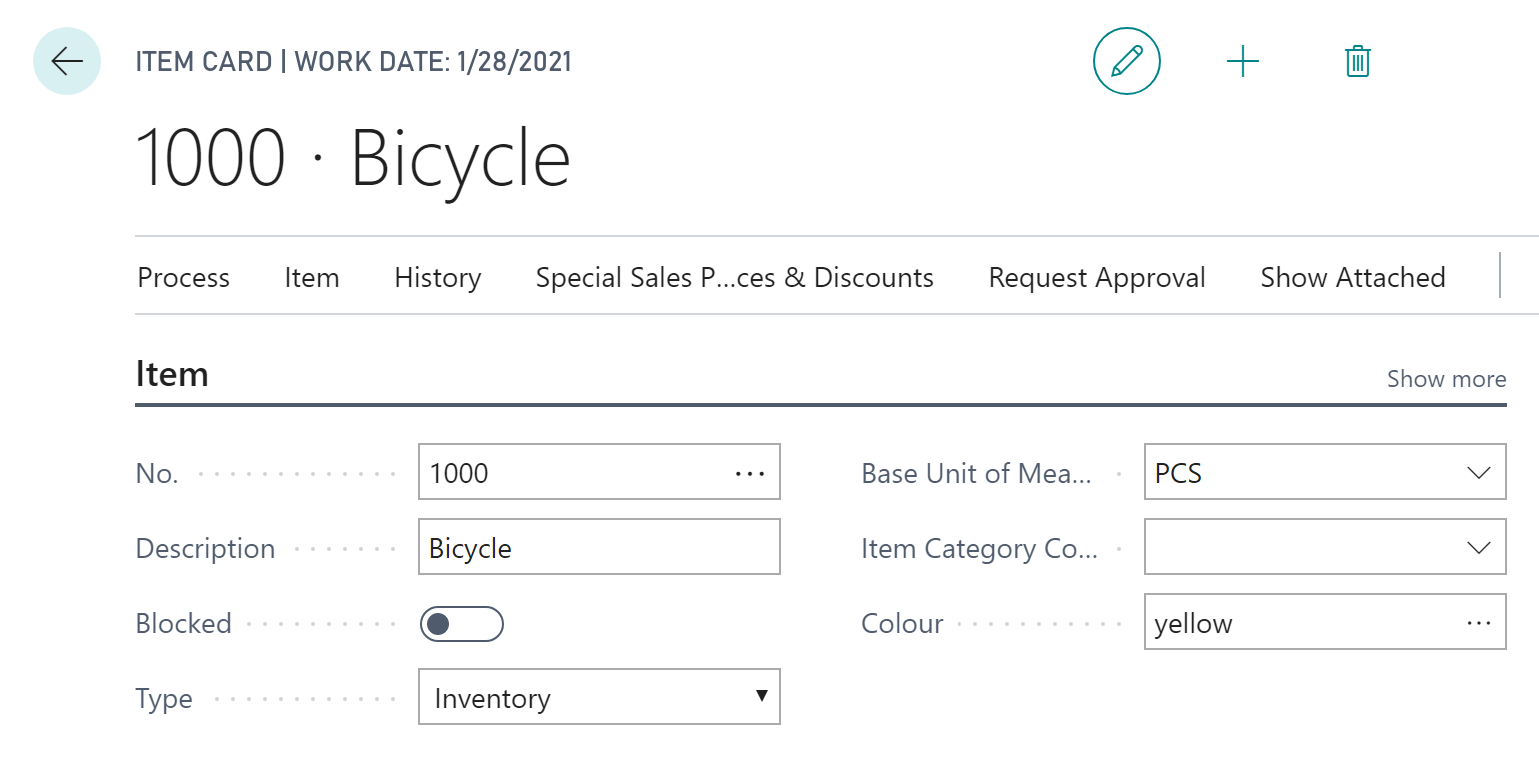
Task: Open the Item menu
Action: [x=312, y=277]
